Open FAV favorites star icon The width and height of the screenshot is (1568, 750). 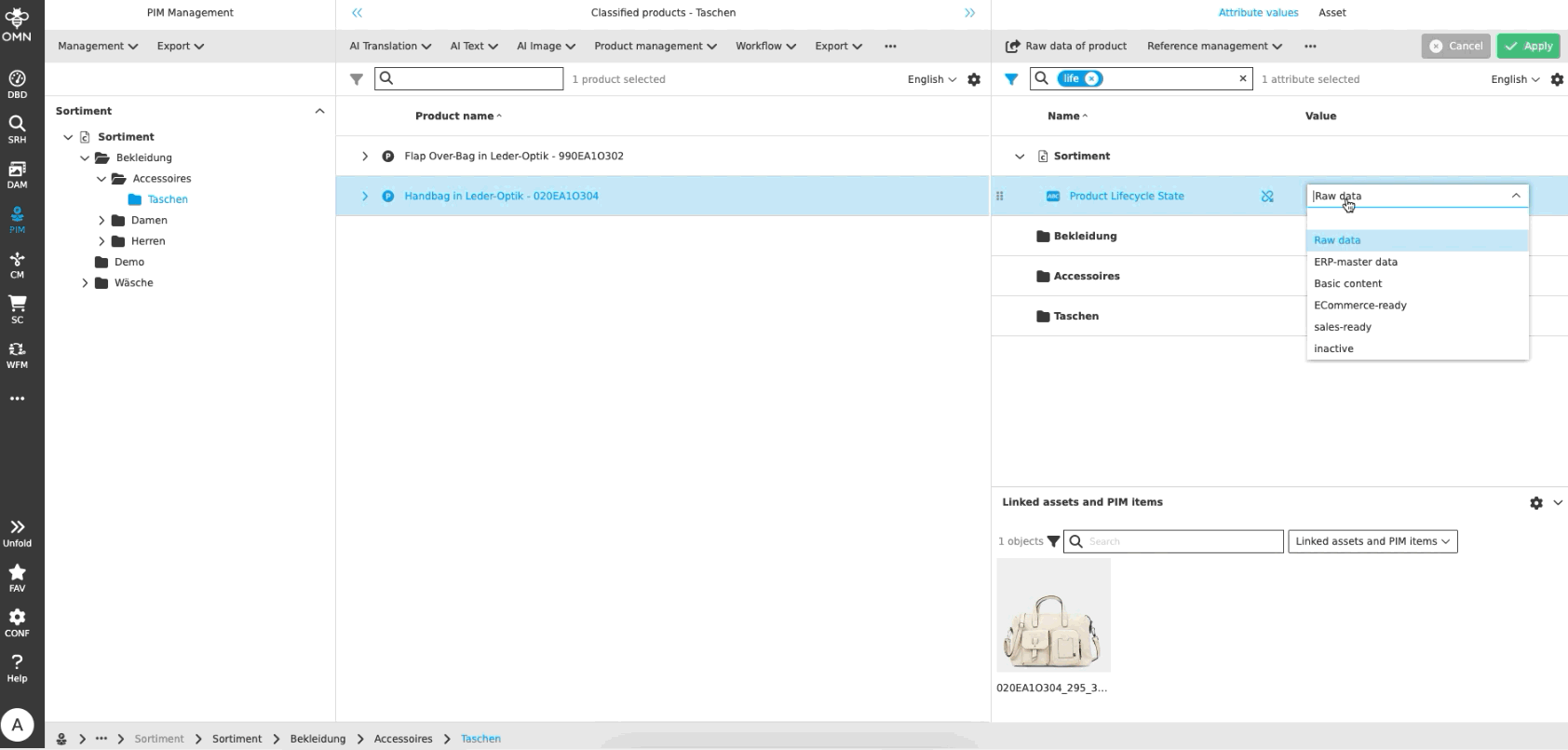tap(17, 577)
